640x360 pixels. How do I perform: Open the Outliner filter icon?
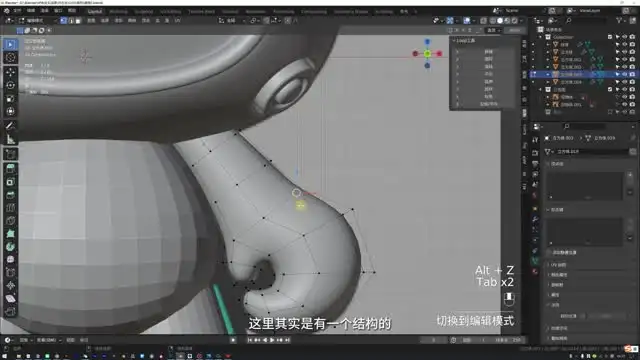click(620, 20)
